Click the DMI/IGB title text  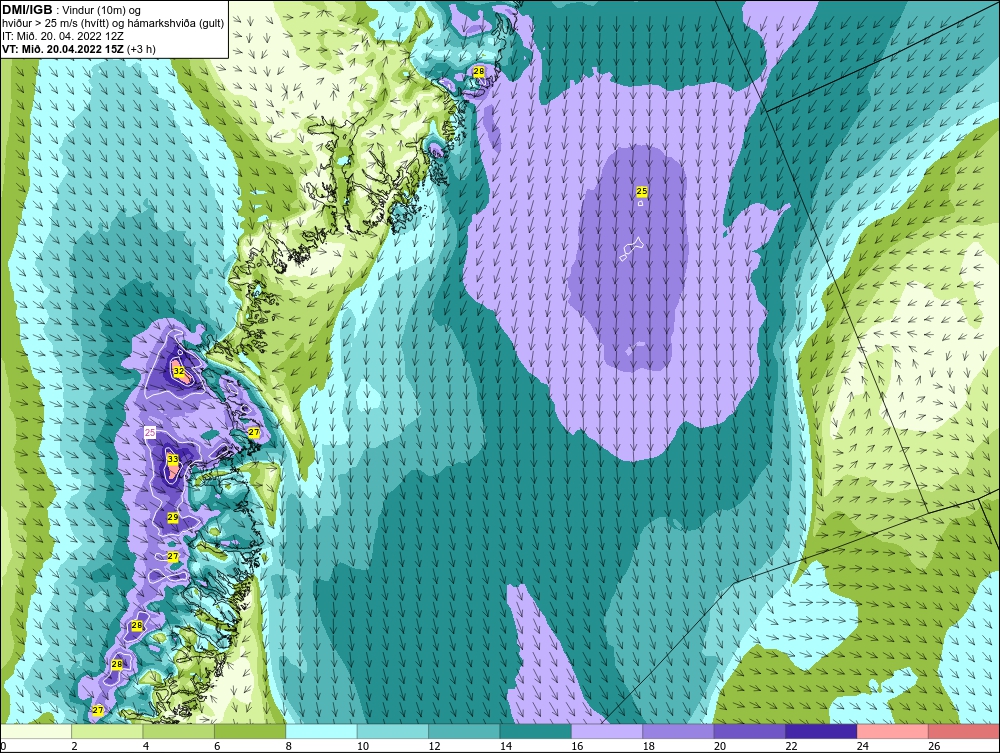27,10
